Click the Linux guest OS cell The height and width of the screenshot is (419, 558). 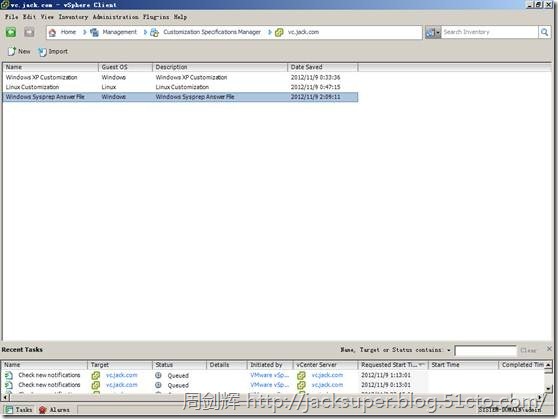tap(109, 87)
